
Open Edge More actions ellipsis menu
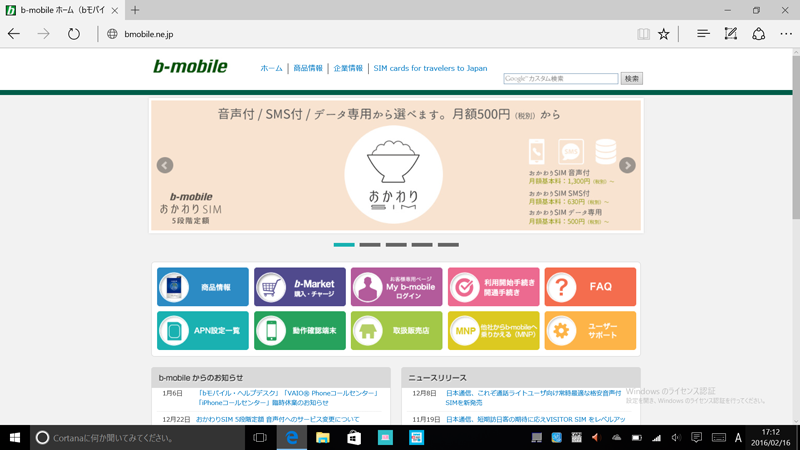[x=786, y=34]
